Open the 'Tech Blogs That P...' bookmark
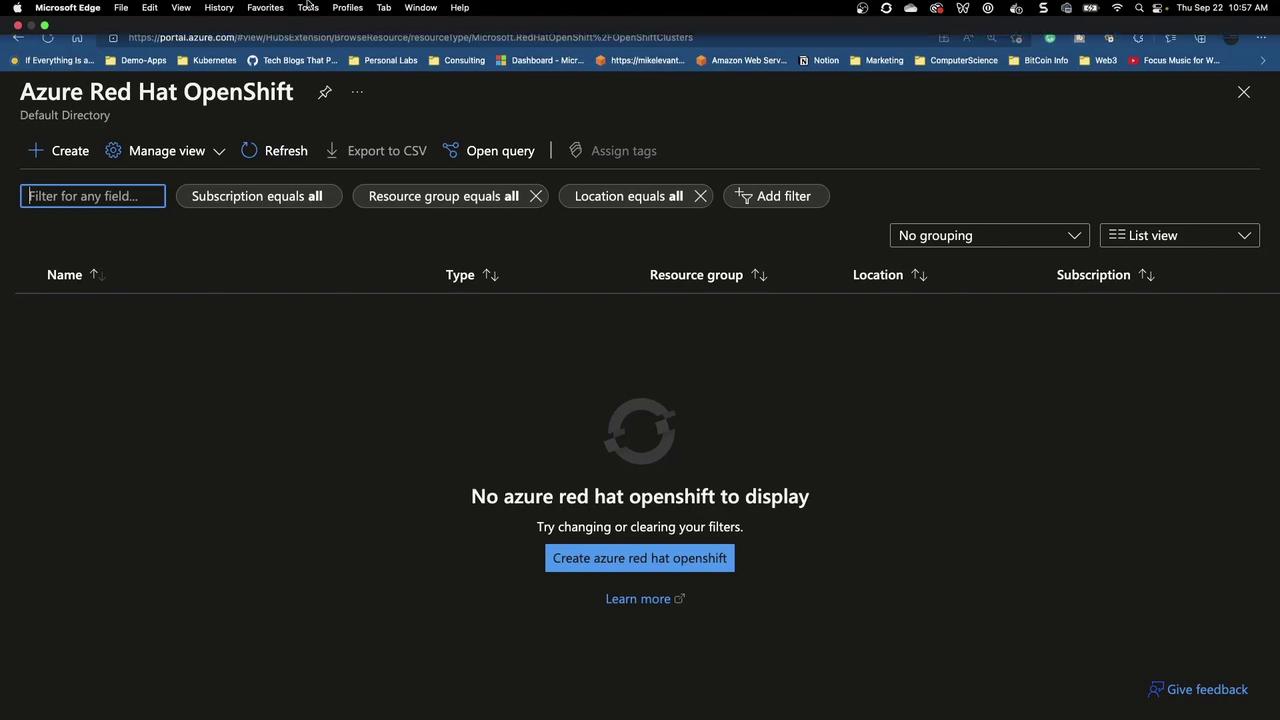 tap(293, 60)
